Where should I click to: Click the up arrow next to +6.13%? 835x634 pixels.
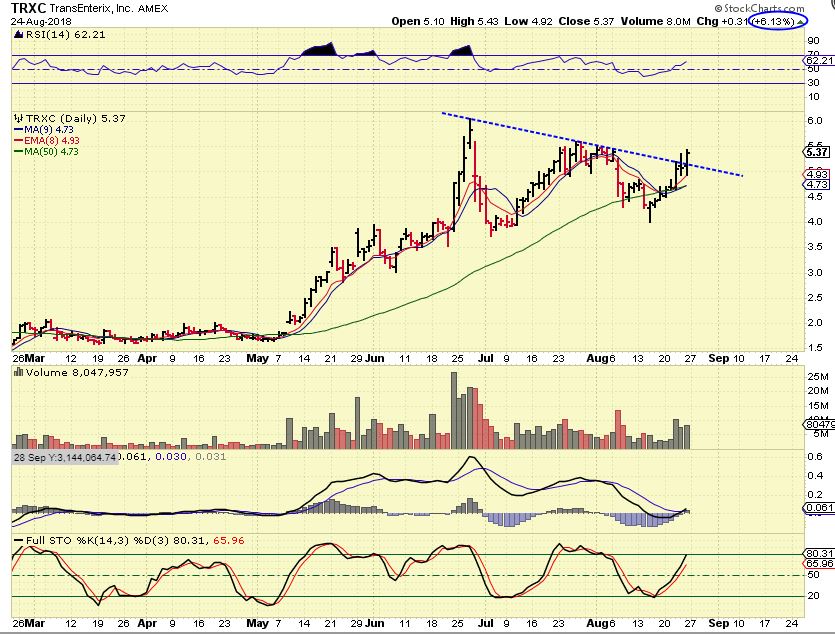coord(800,22)
